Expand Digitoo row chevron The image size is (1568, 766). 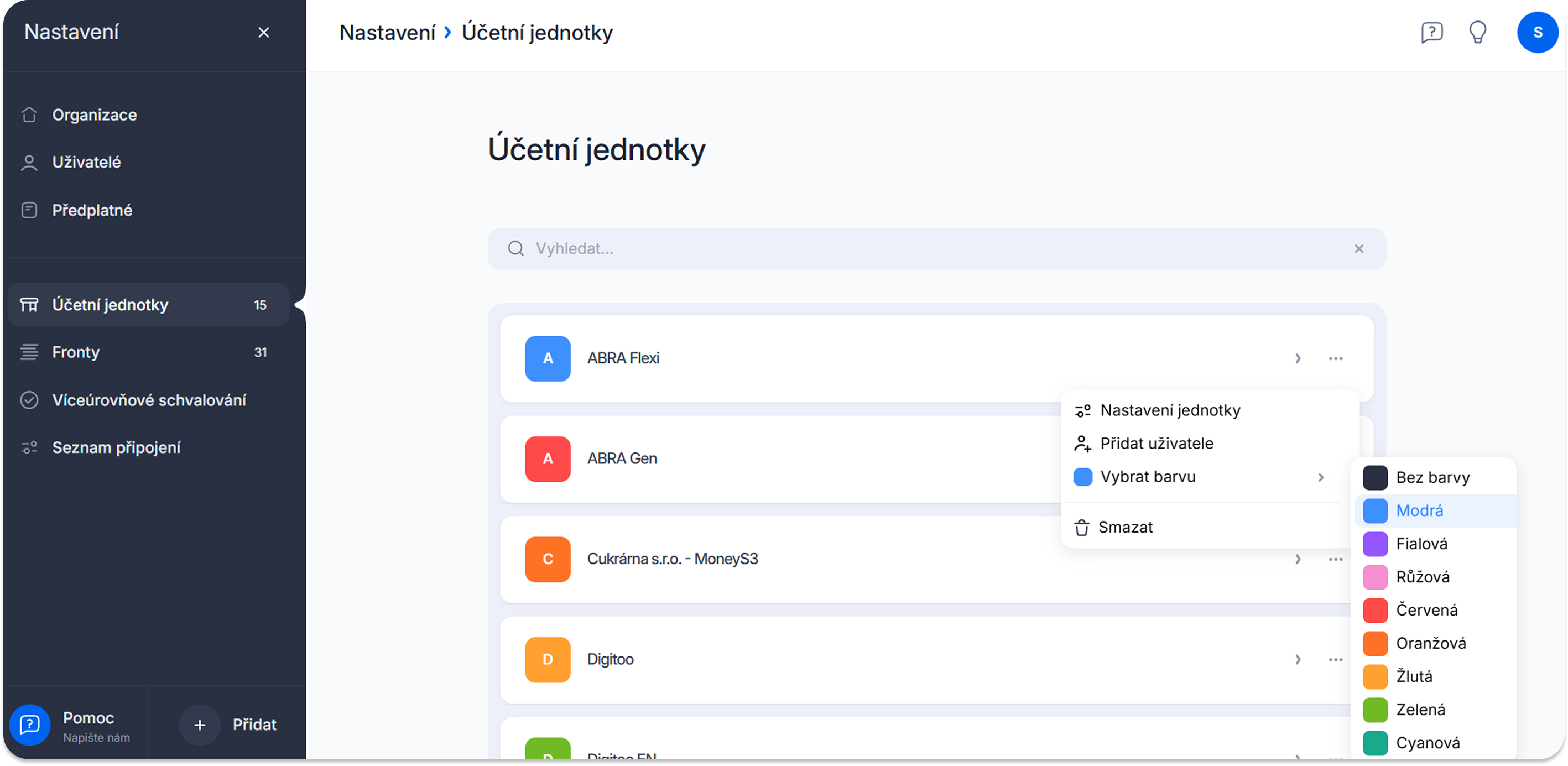1298,659
